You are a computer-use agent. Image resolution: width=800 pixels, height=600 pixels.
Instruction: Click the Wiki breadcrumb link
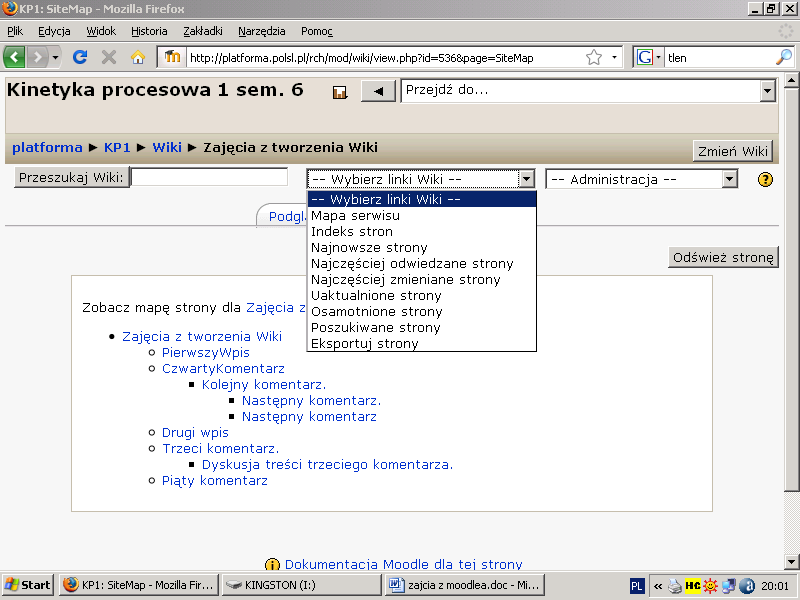167,147
